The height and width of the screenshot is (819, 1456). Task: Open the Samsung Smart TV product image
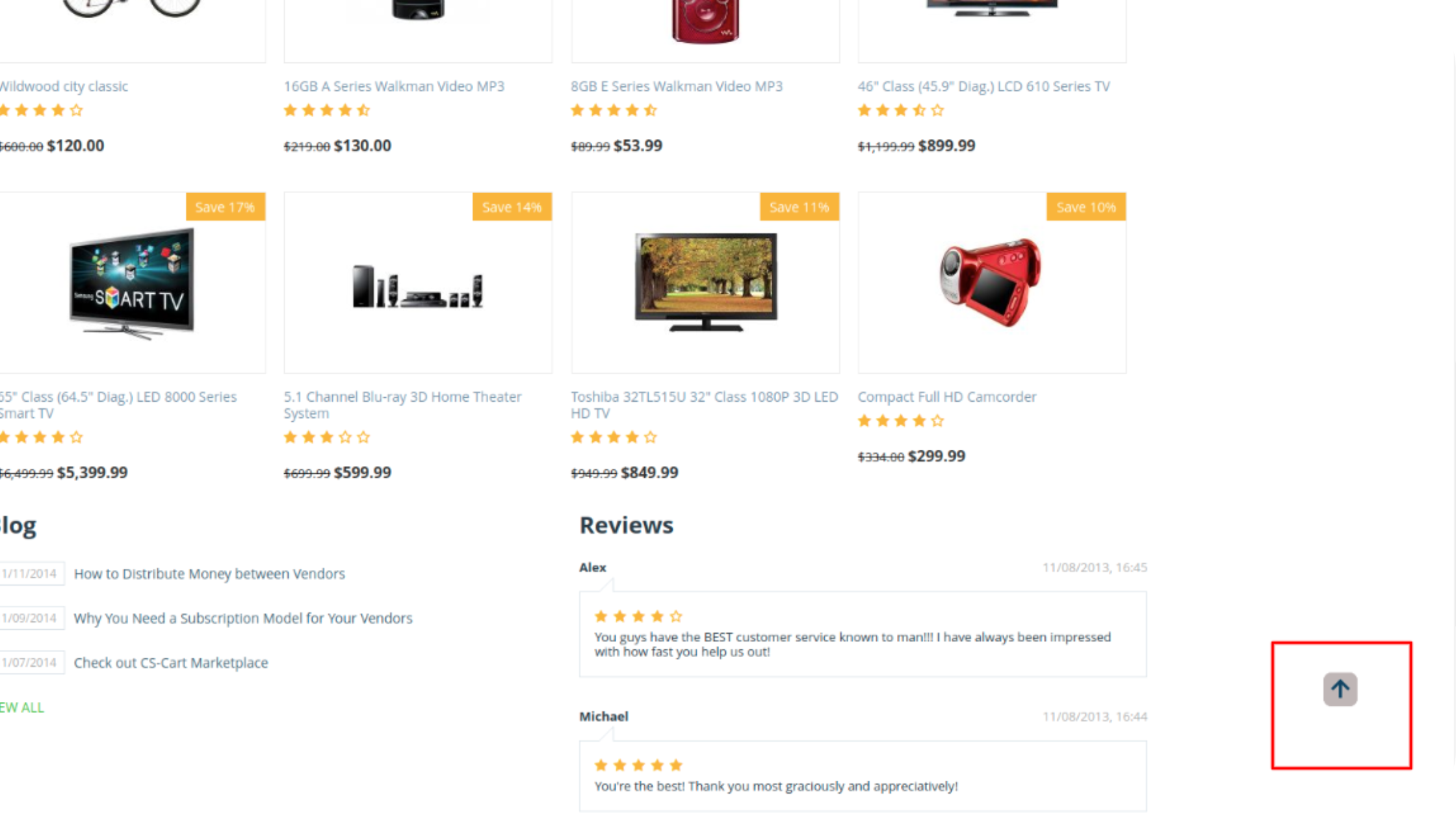pos(131,283)
